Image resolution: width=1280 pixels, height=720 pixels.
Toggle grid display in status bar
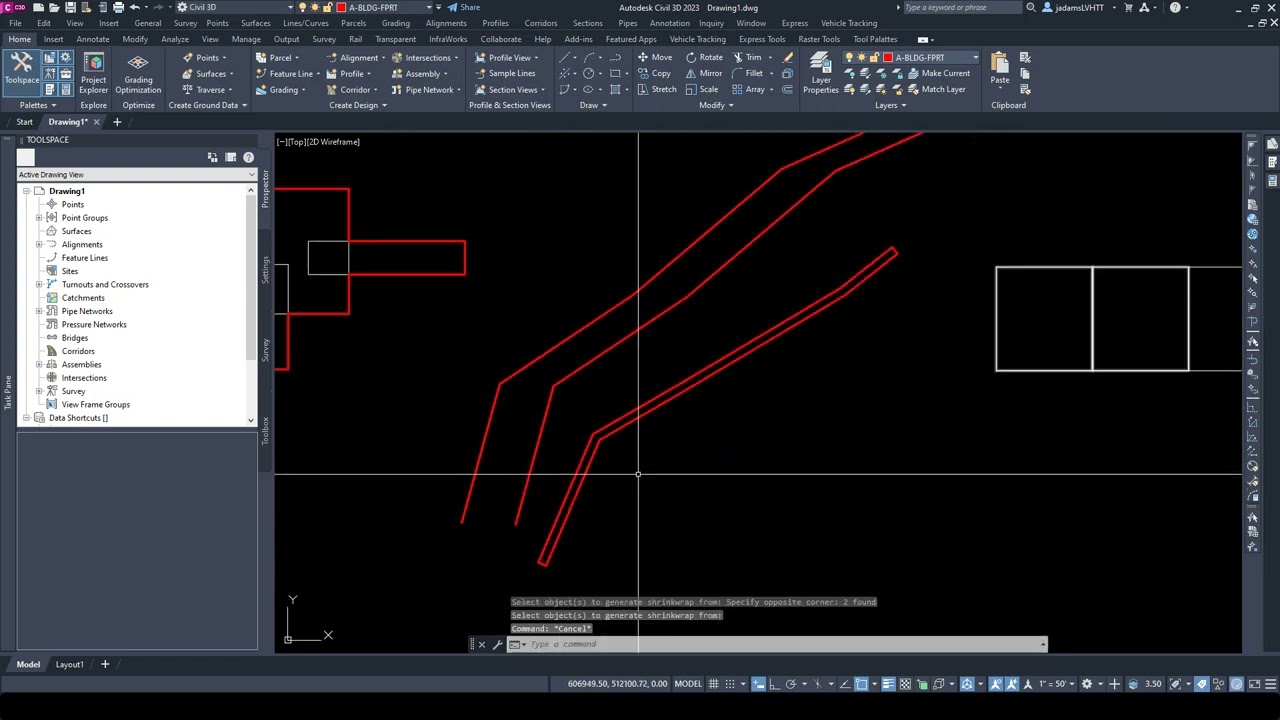(x=713, y=684)
